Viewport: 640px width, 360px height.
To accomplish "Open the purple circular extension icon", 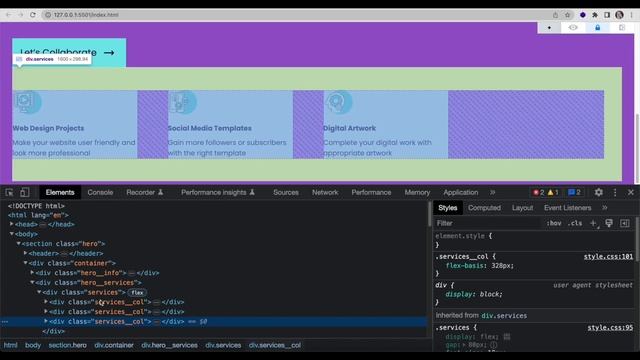I will tap(582, 15).
